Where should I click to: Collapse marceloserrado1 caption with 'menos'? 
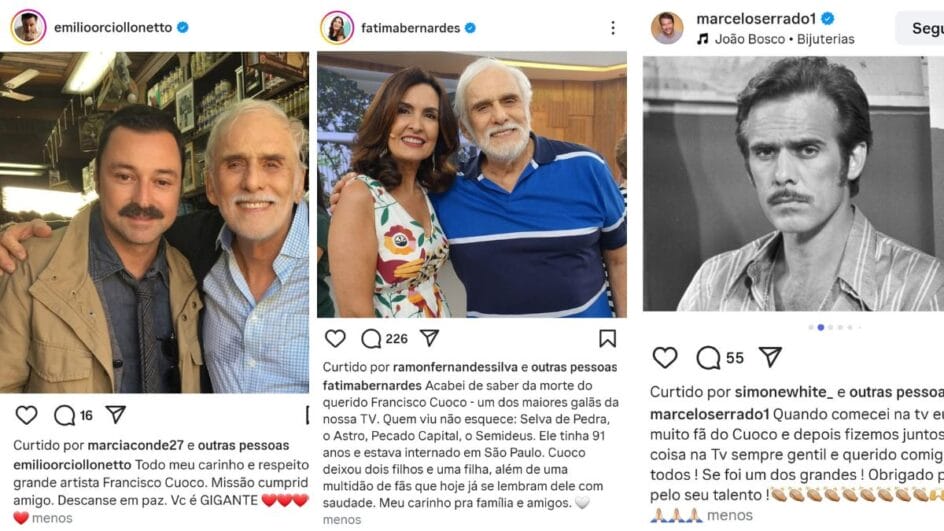[730, 515]
